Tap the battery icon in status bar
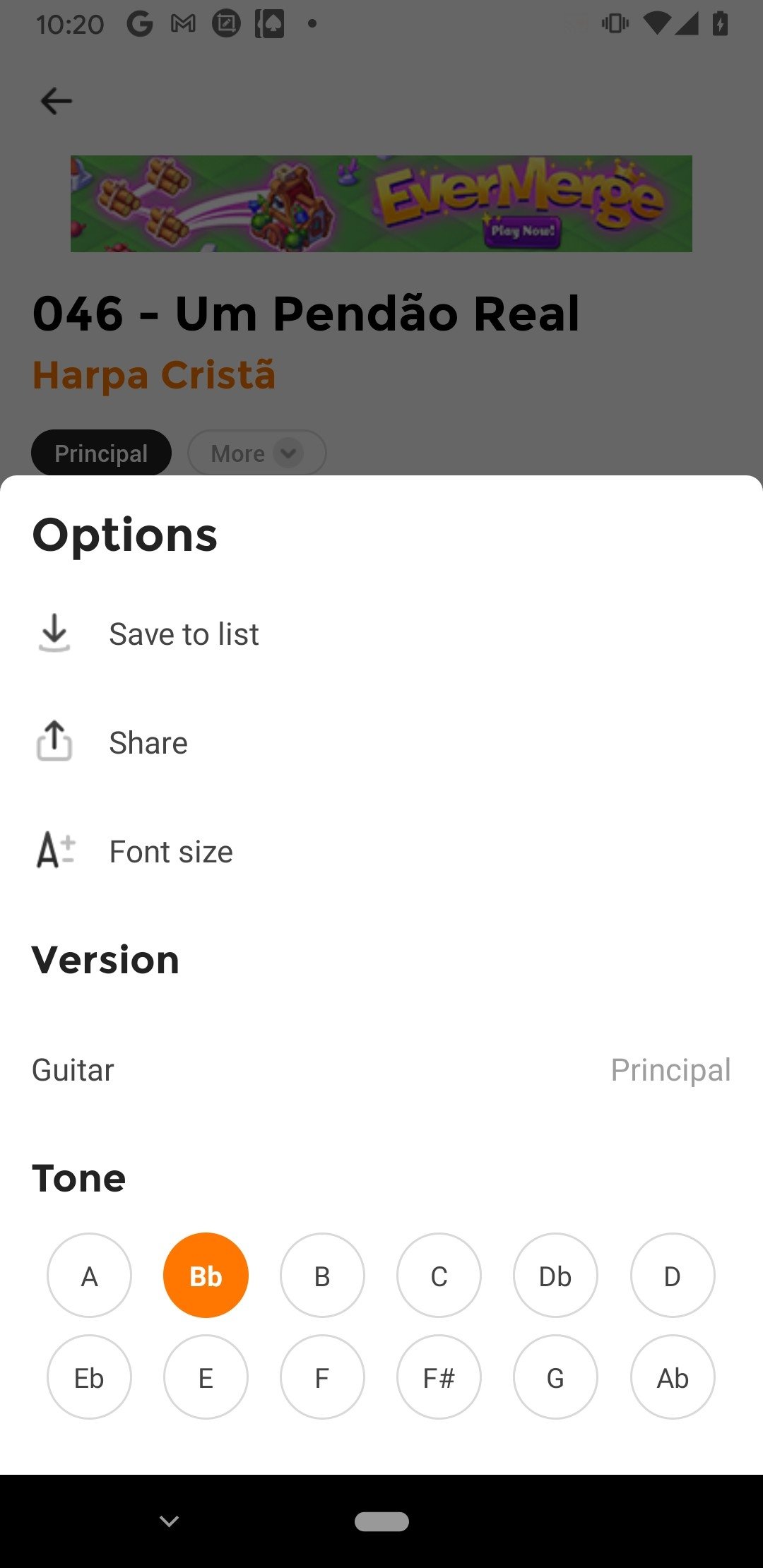This screenshot has height=1568, width=763. click(720, 24)
